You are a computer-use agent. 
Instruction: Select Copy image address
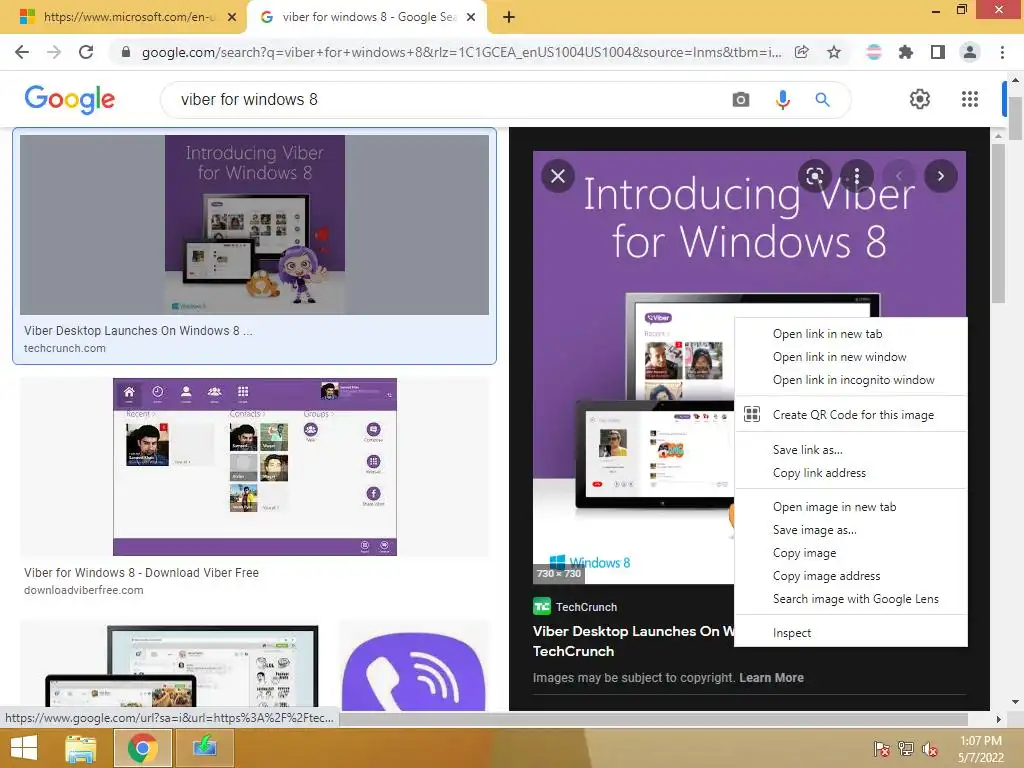[x=850, y=575]
